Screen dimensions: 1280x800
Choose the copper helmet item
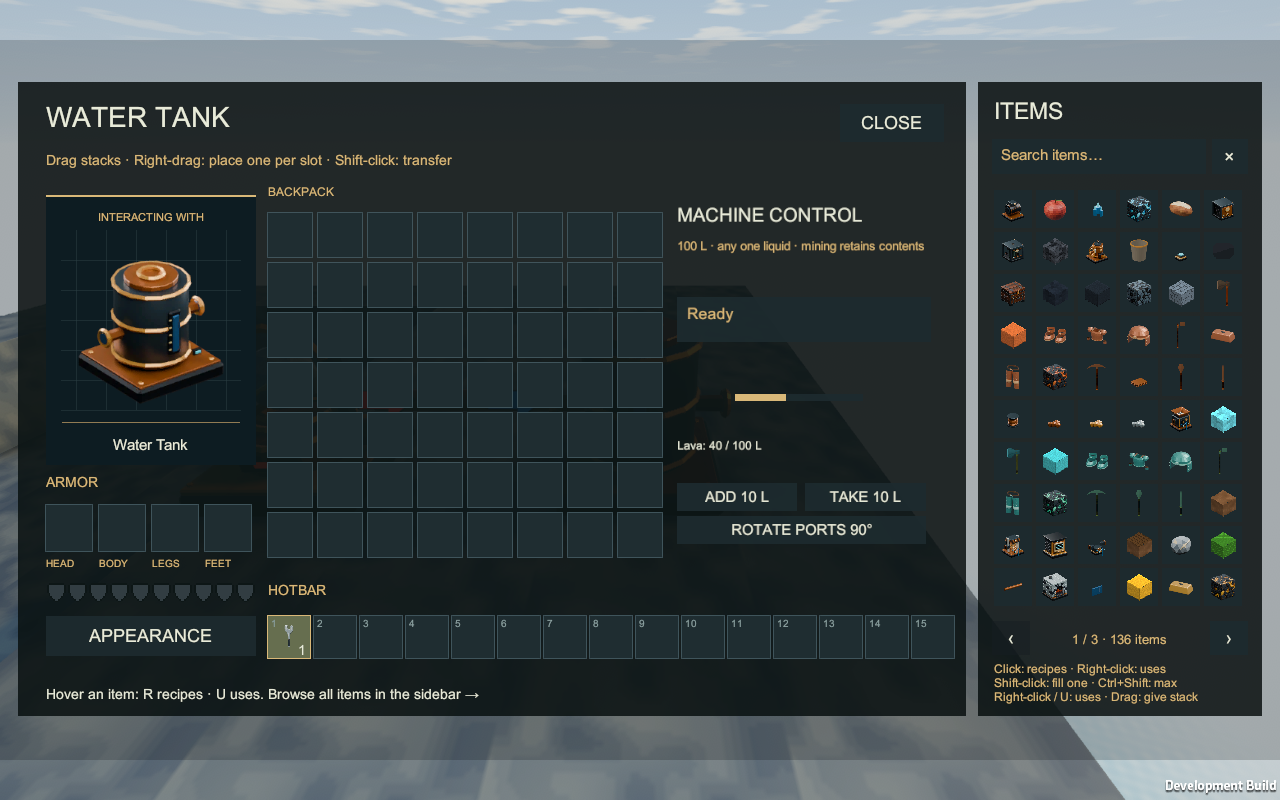(1139, 335)
